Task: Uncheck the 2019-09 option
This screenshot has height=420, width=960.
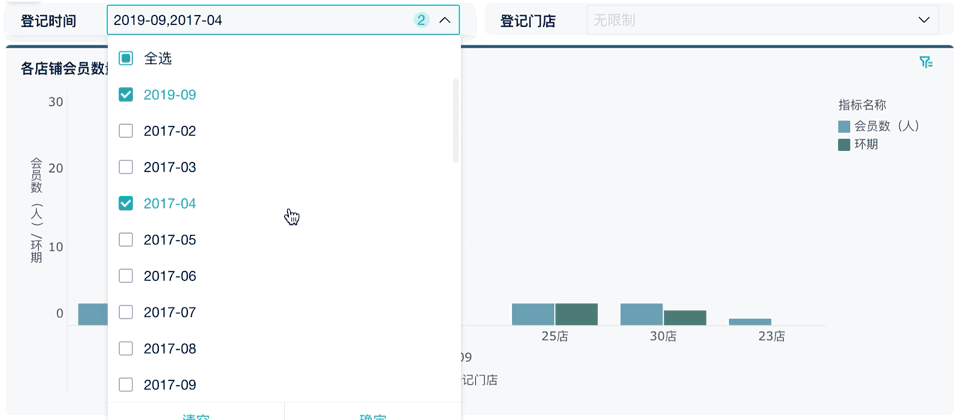Action: tap(126, 95)
